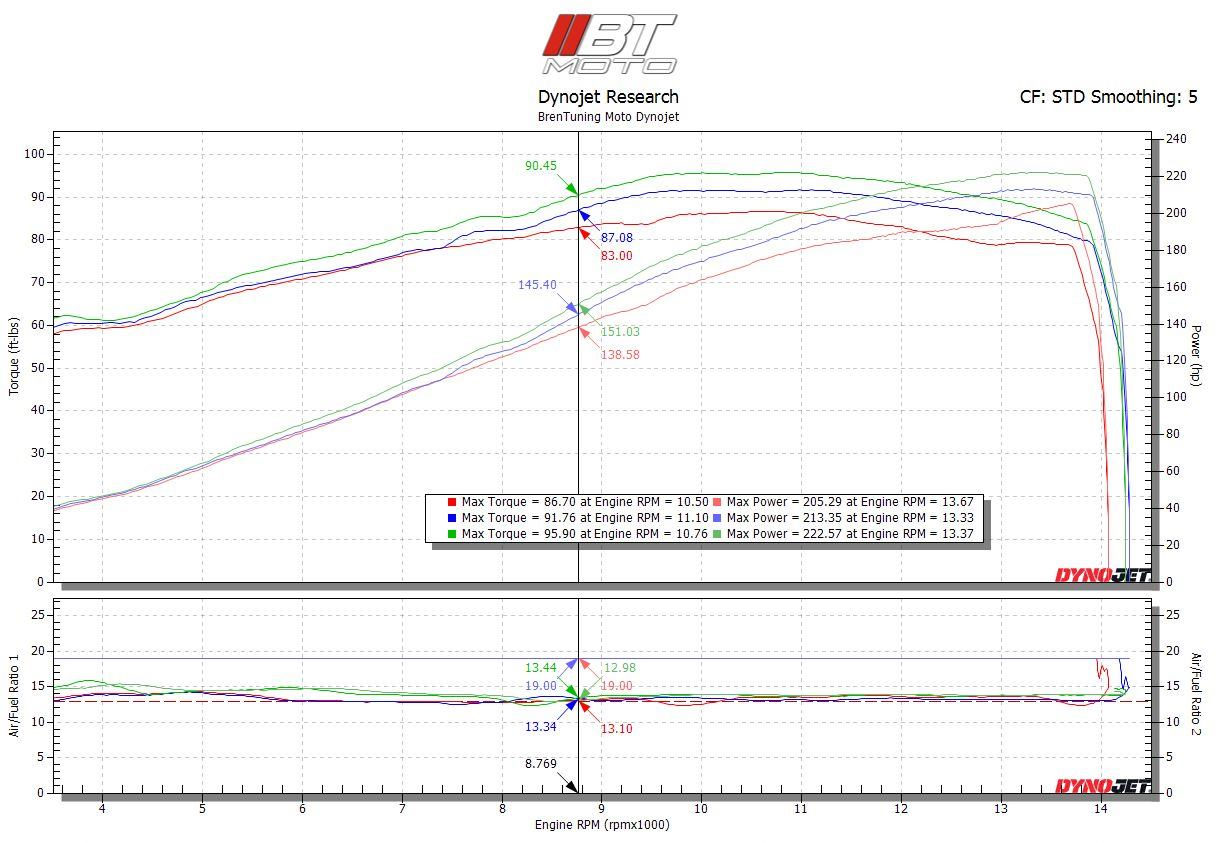Select the red Max Torque 86.70 legend swatch

coord(452,502)
